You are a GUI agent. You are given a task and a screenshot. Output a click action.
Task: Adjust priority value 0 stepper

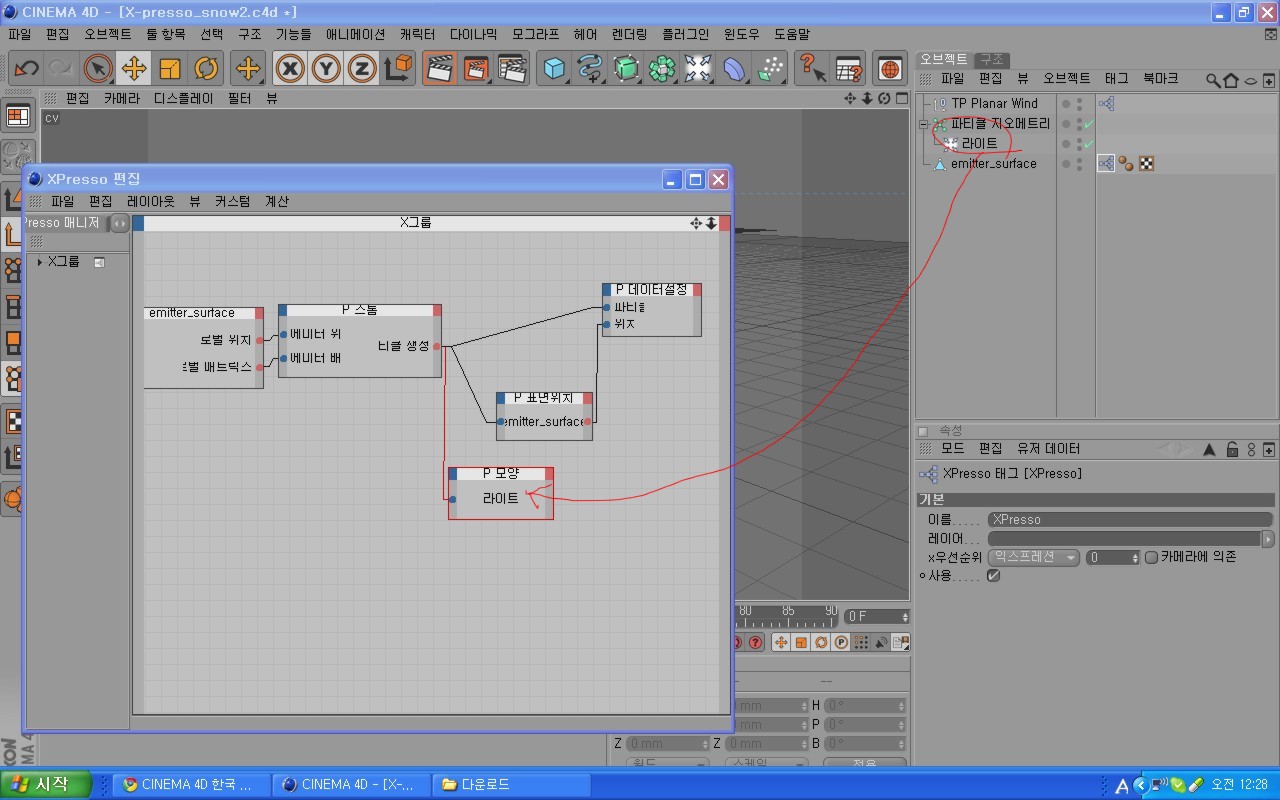pos(1135,557)
